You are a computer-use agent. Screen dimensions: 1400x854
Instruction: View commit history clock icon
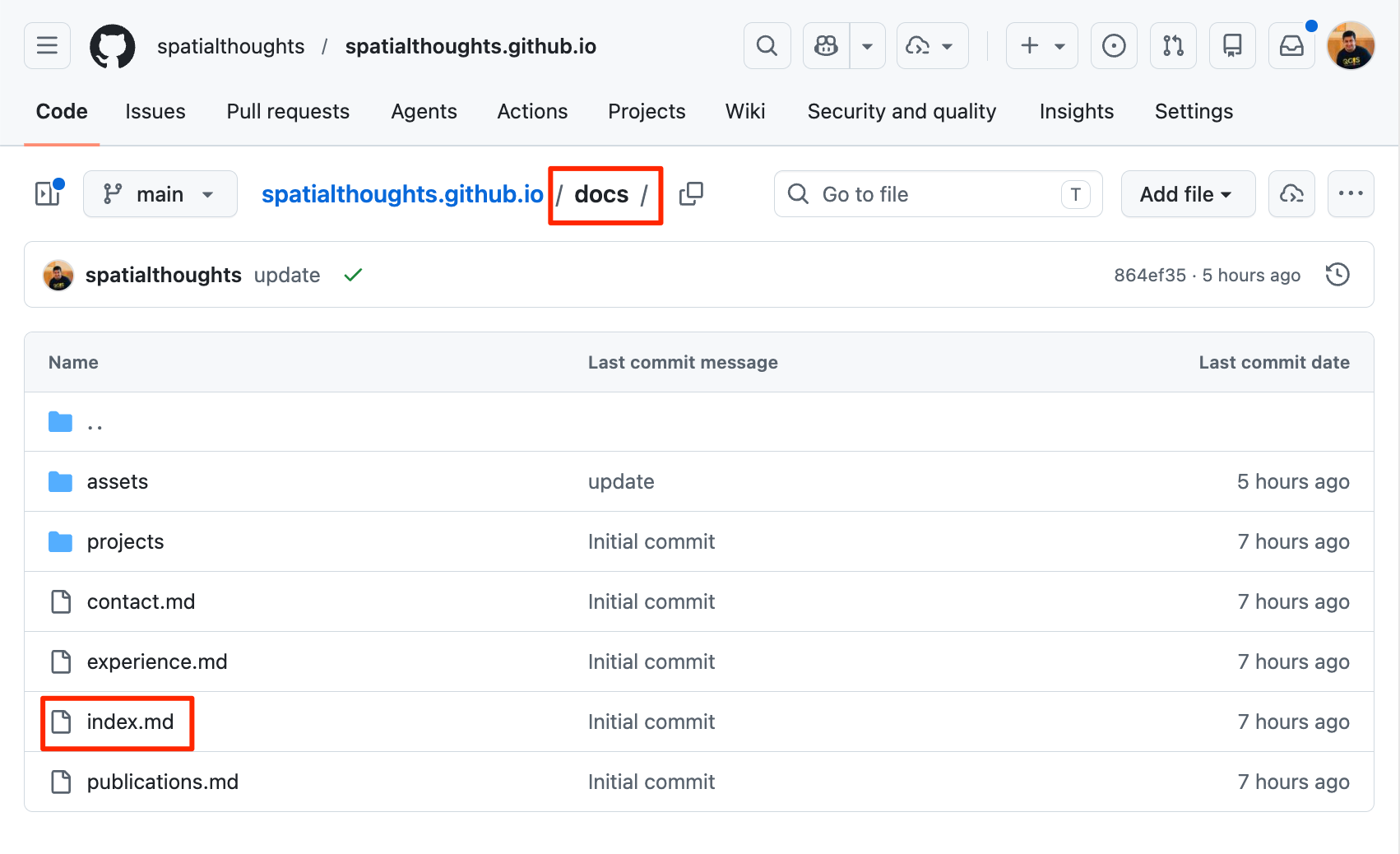tap(1337, 275)
